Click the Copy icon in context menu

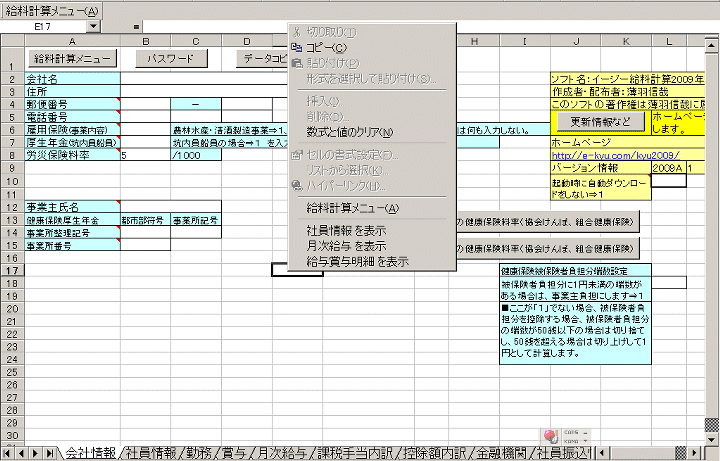pos(295,47)
